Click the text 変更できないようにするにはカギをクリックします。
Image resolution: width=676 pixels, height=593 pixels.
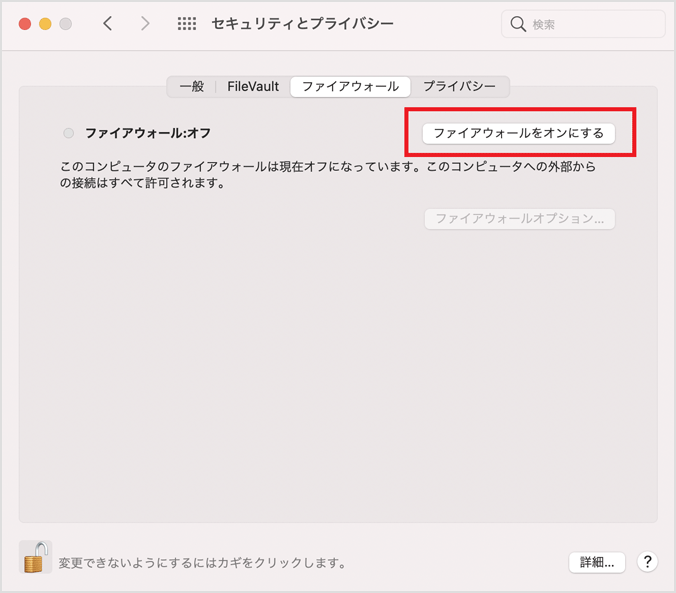(202, 562)
